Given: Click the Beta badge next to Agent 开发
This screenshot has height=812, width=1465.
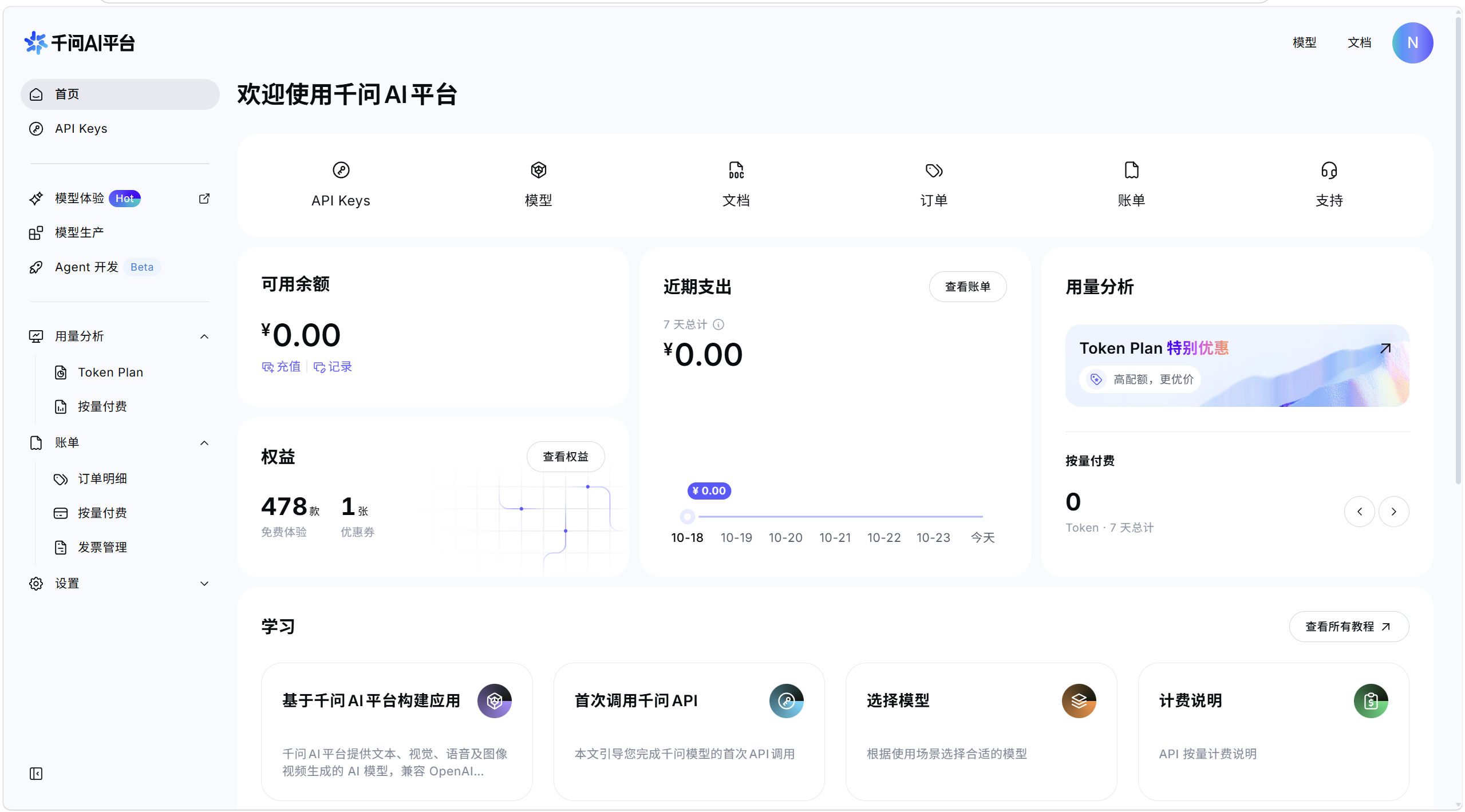Looking at the screenshot, I should click(142, 267).
